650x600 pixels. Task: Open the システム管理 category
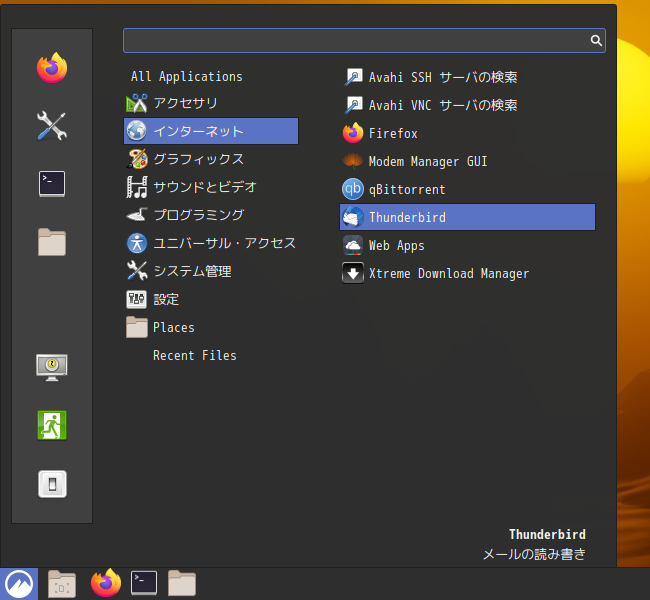pos(211,271)
